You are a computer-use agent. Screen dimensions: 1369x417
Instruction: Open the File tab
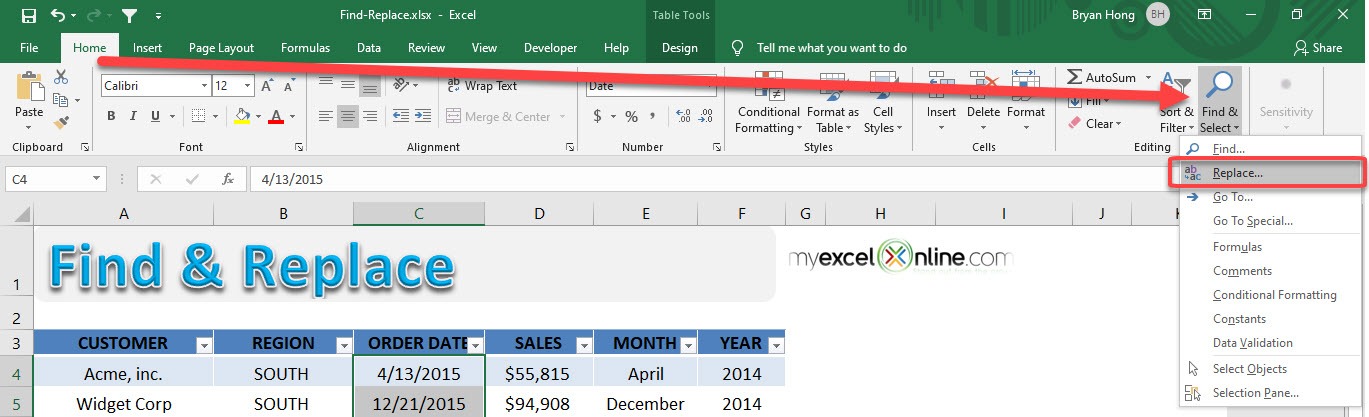(x=29, y=48)
